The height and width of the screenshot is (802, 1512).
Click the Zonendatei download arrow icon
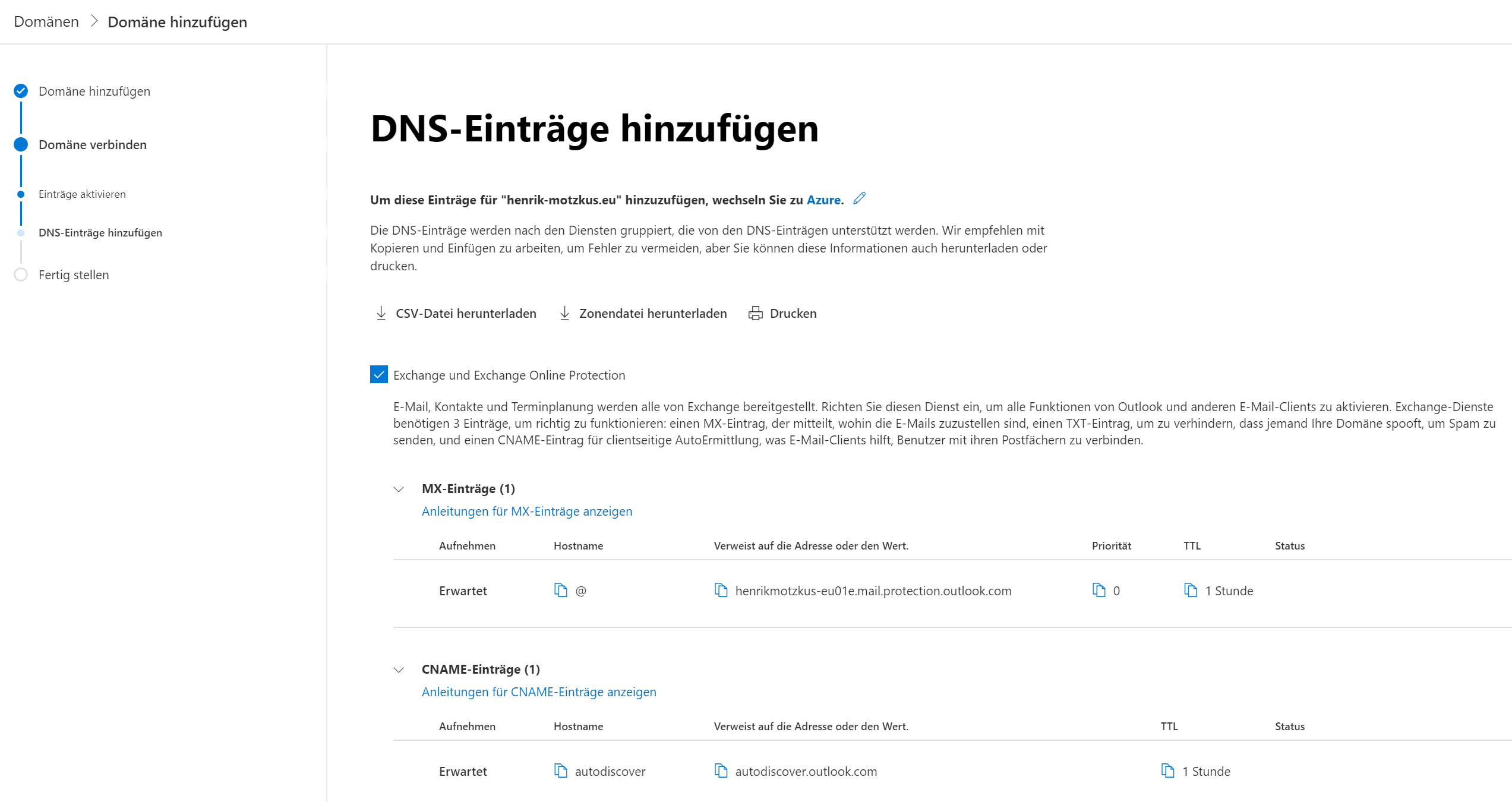565,313
